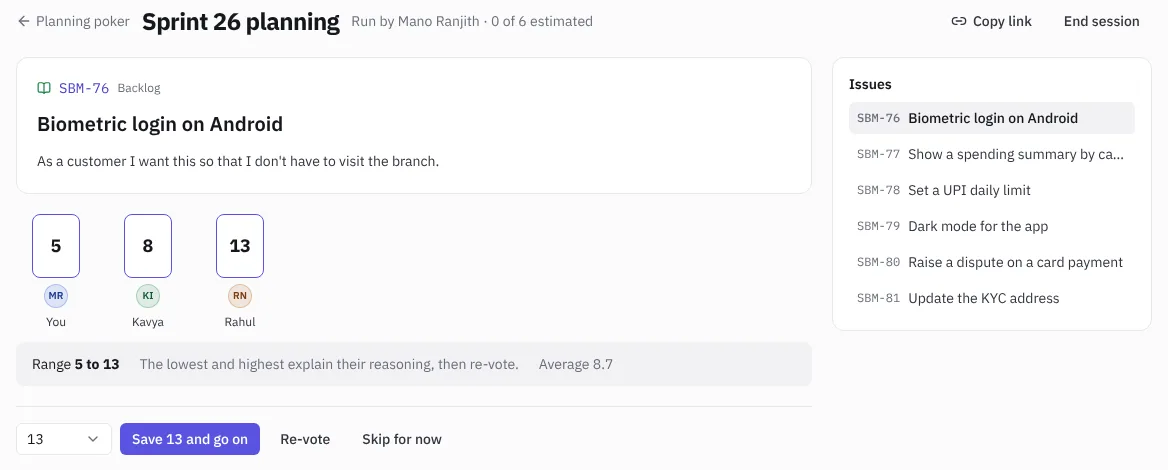Click the copy link chain icon
The image size is (1168, 470).
(x=959, y=22)
